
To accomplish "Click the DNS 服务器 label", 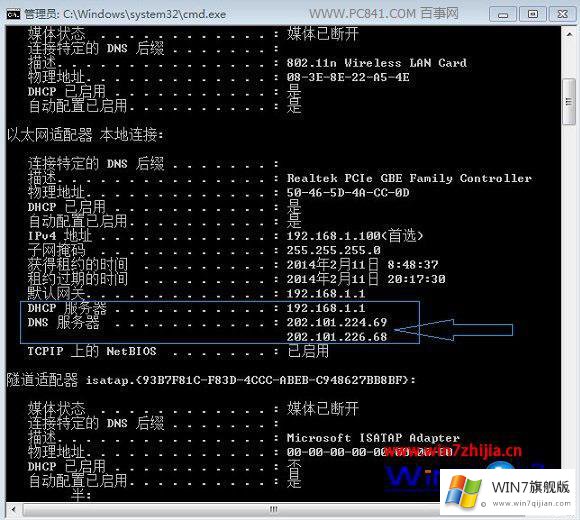I will pos(64,323).
